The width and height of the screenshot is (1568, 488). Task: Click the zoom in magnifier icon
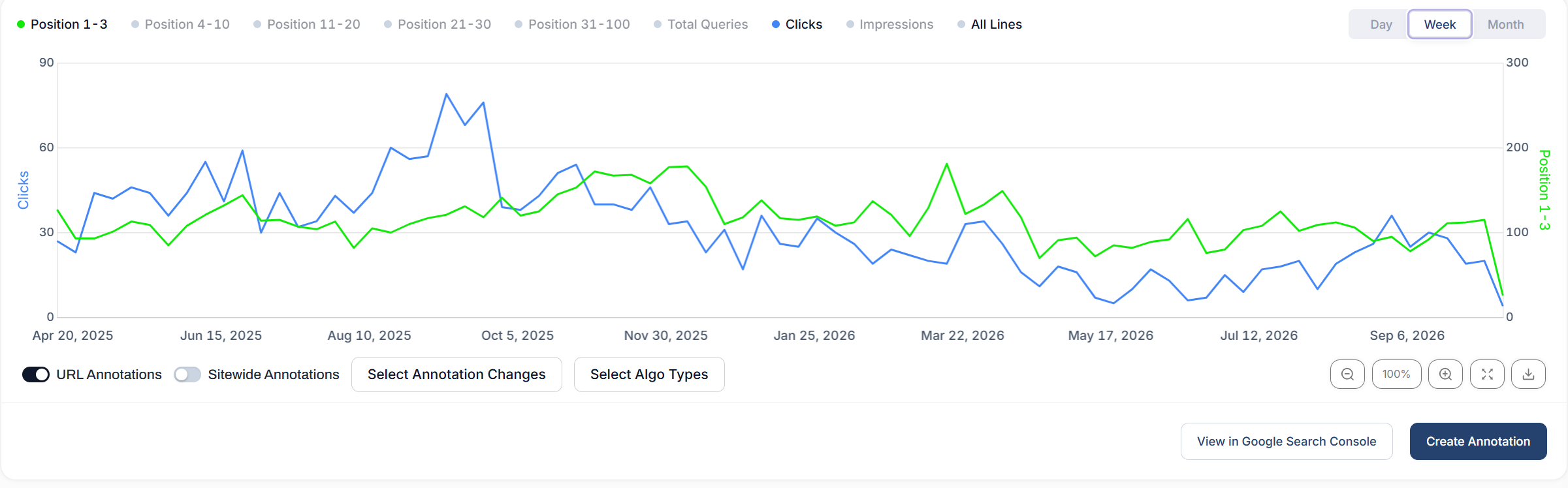pyautogui.click(x=1445, y=374)
